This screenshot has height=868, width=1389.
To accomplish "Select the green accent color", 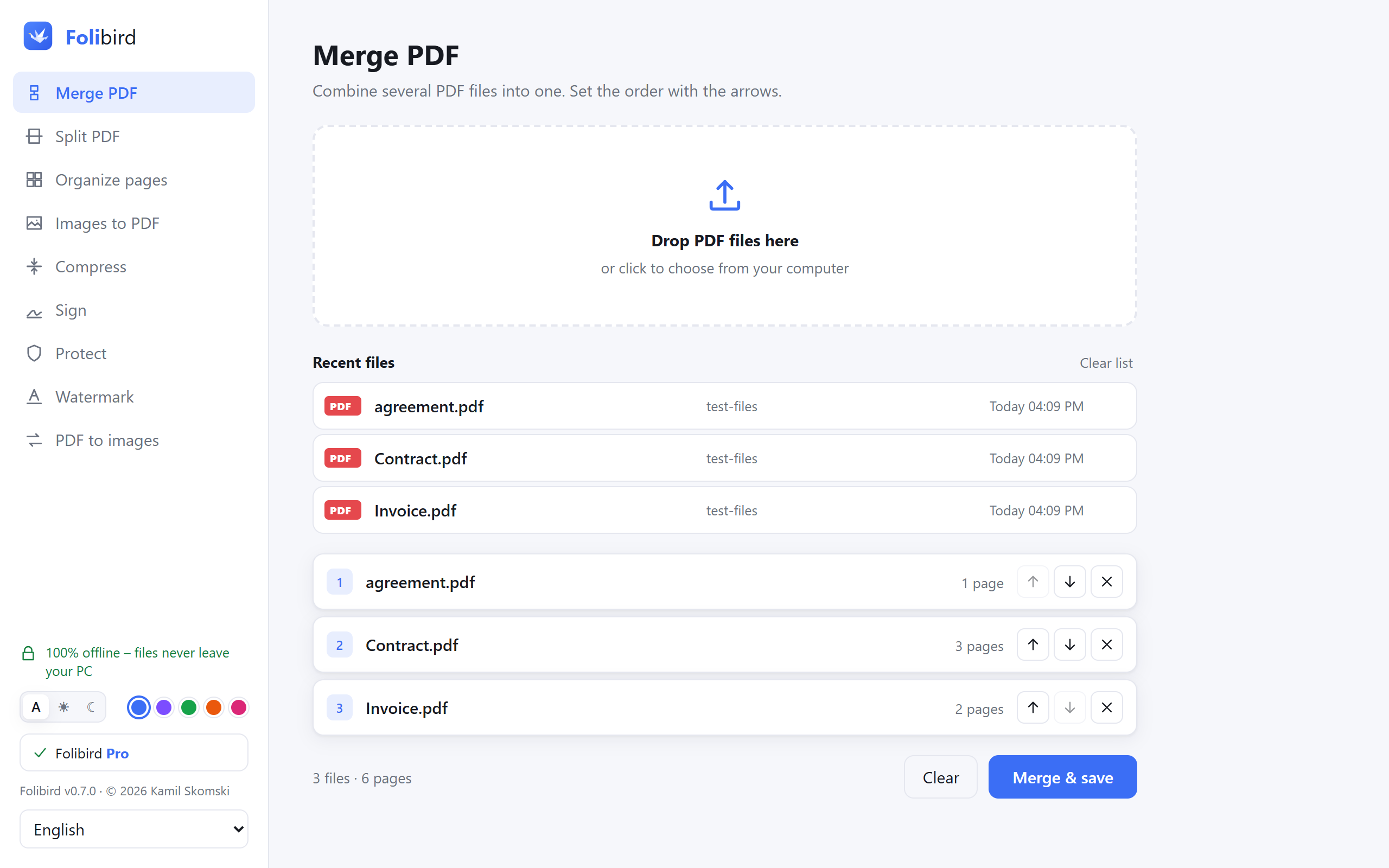I will 189,707.
